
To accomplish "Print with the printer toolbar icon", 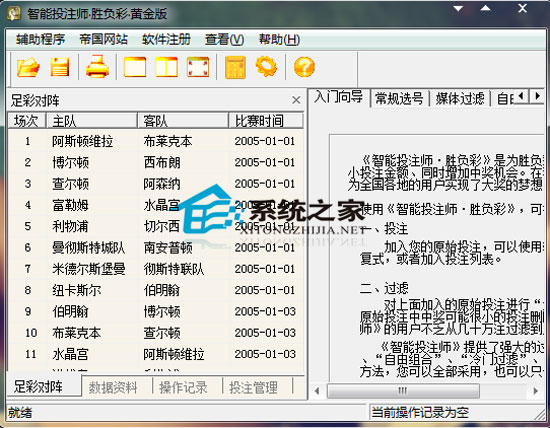I will (97, 66).
